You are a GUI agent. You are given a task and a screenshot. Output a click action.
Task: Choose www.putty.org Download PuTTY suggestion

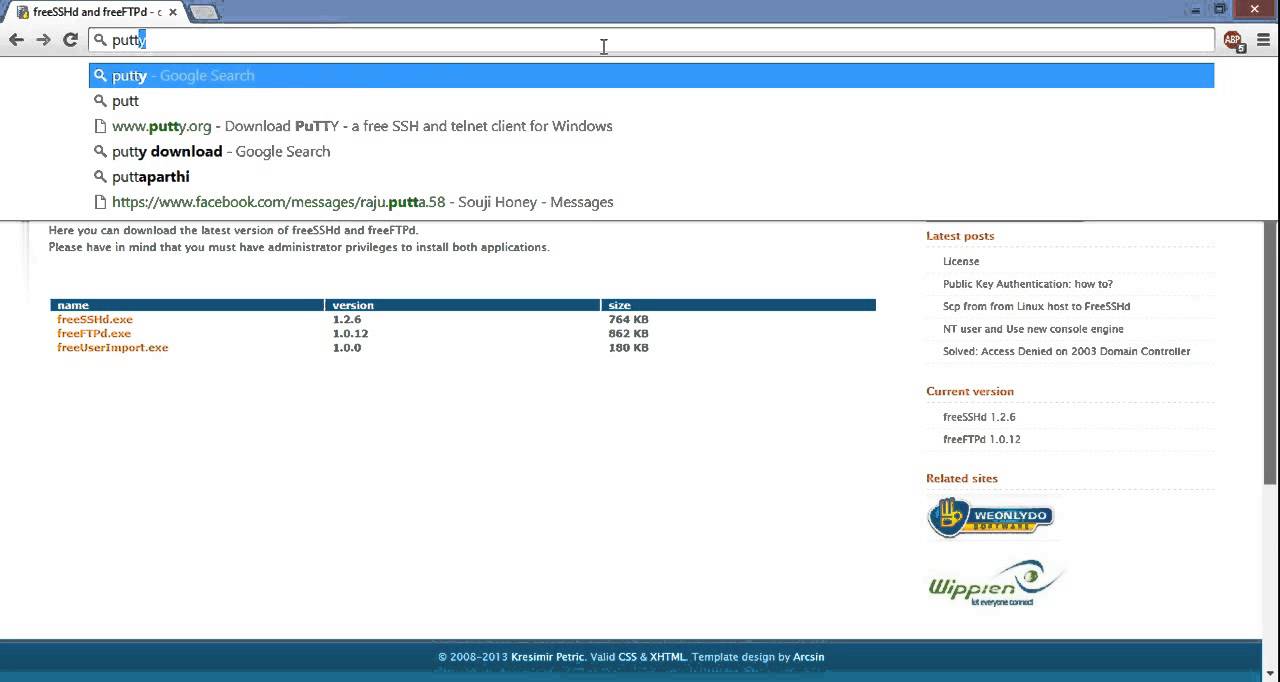pos(652,126)
